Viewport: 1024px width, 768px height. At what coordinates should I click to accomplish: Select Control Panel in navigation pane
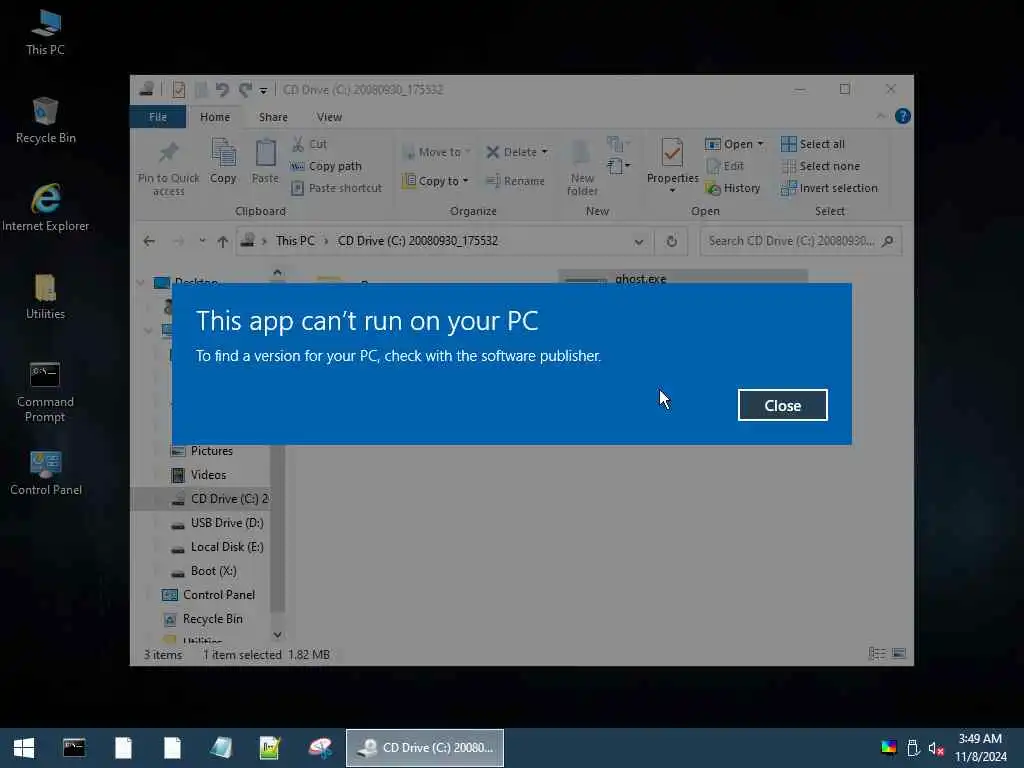coord(208,595)
